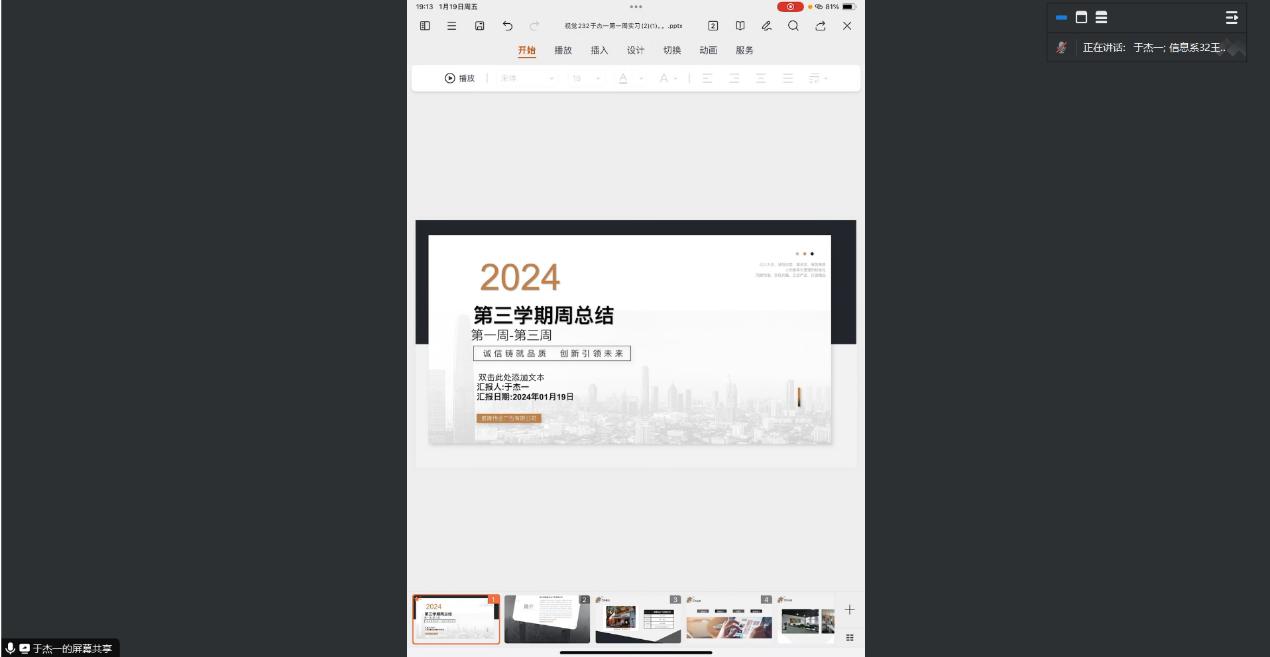Undo the last action

507,26
